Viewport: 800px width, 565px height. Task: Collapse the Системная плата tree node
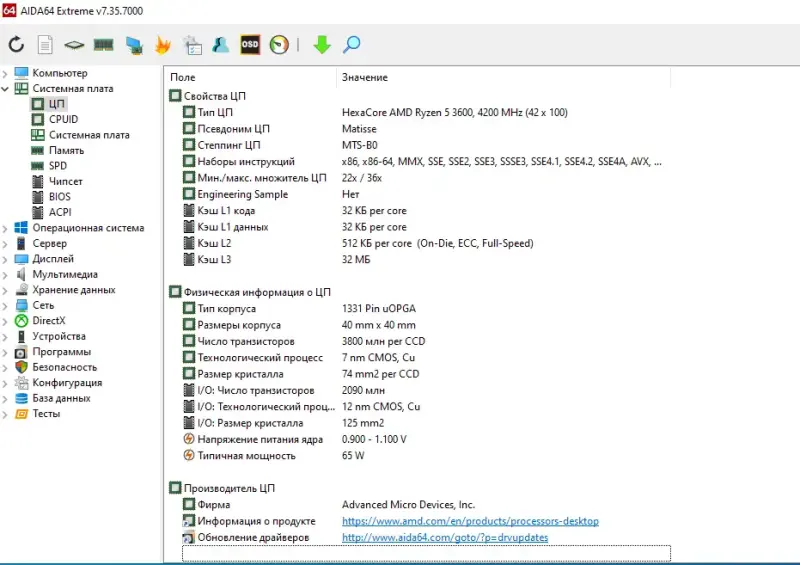click(5, 89)
